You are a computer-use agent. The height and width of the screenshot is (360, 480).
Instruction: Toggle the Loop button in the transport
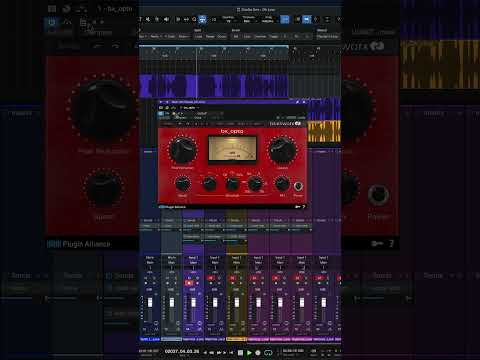tap(268, 352)
